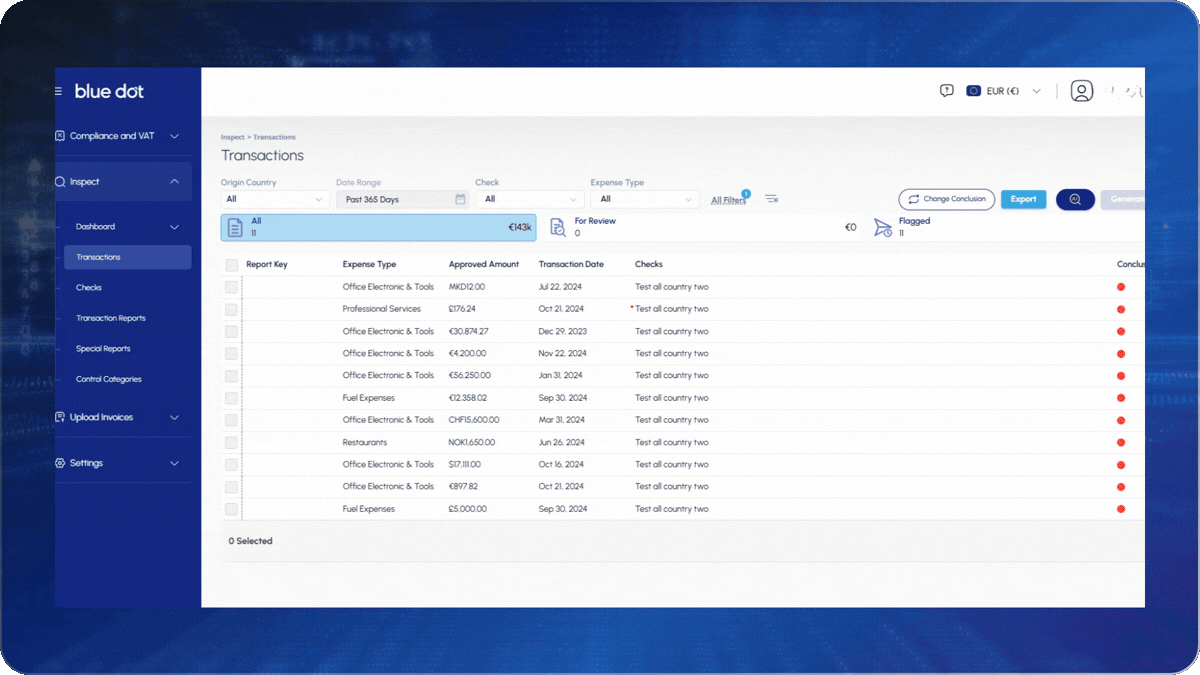Click the hamburger menu icon beside blue dot
Screen dimensions: 1200x675
click(x=59, y=91)
